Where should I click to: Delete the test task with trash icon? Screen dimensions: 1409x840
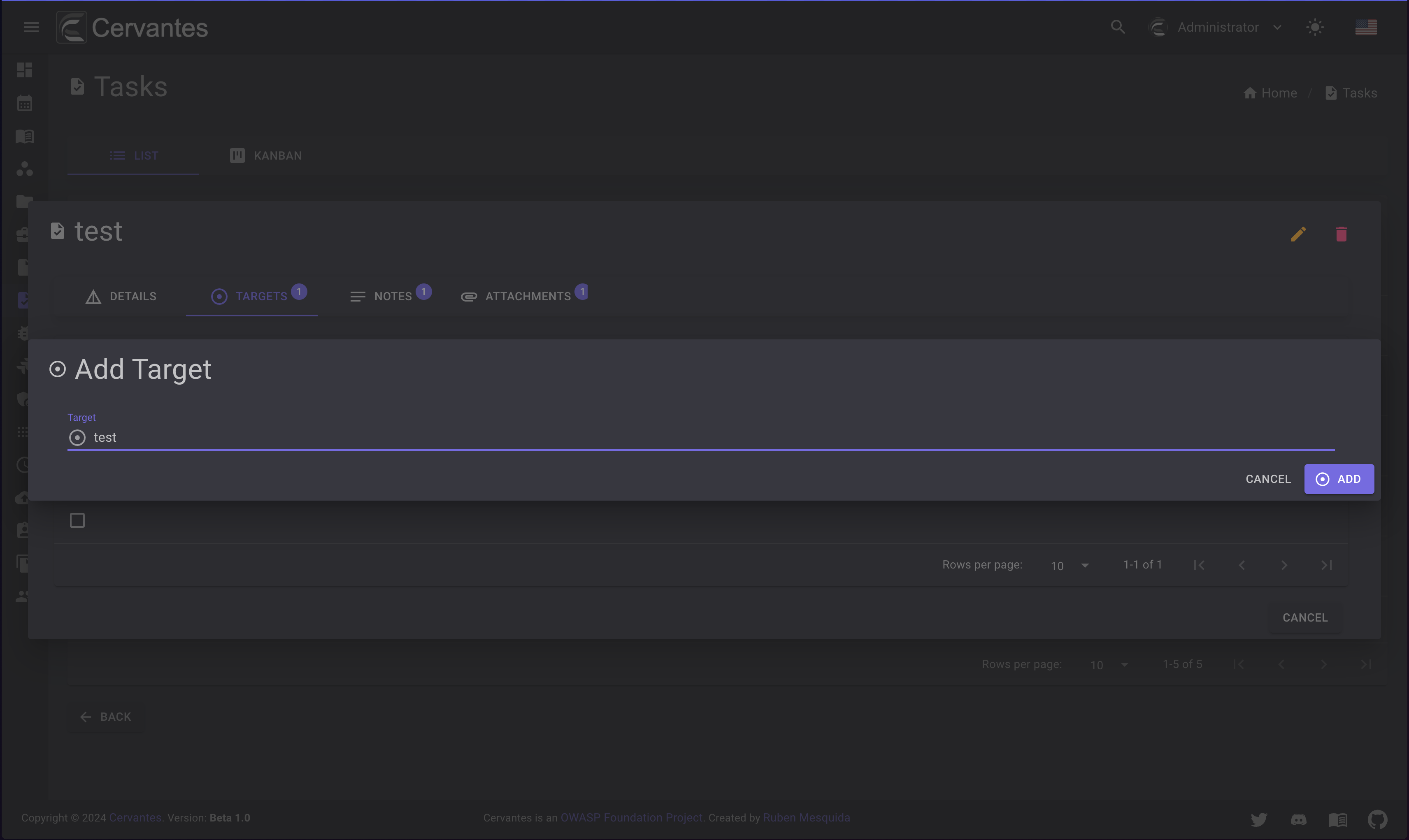tap(1341, 234)
